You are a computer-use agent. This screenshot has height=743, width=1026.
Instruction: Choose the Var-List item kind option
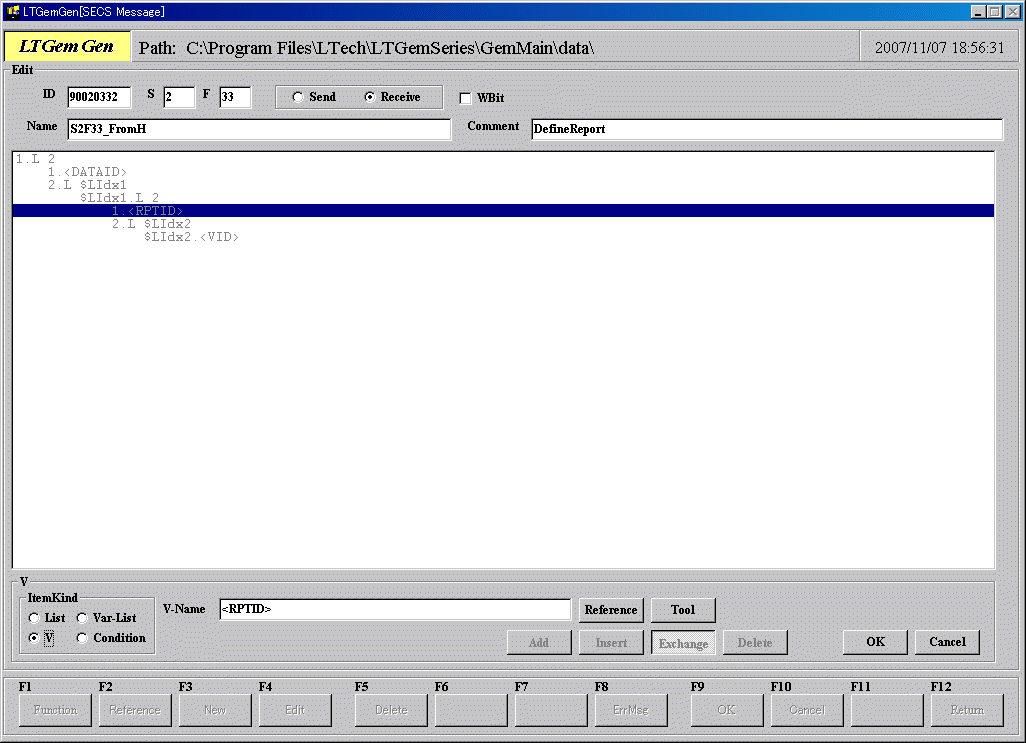[x=83, y=618]
